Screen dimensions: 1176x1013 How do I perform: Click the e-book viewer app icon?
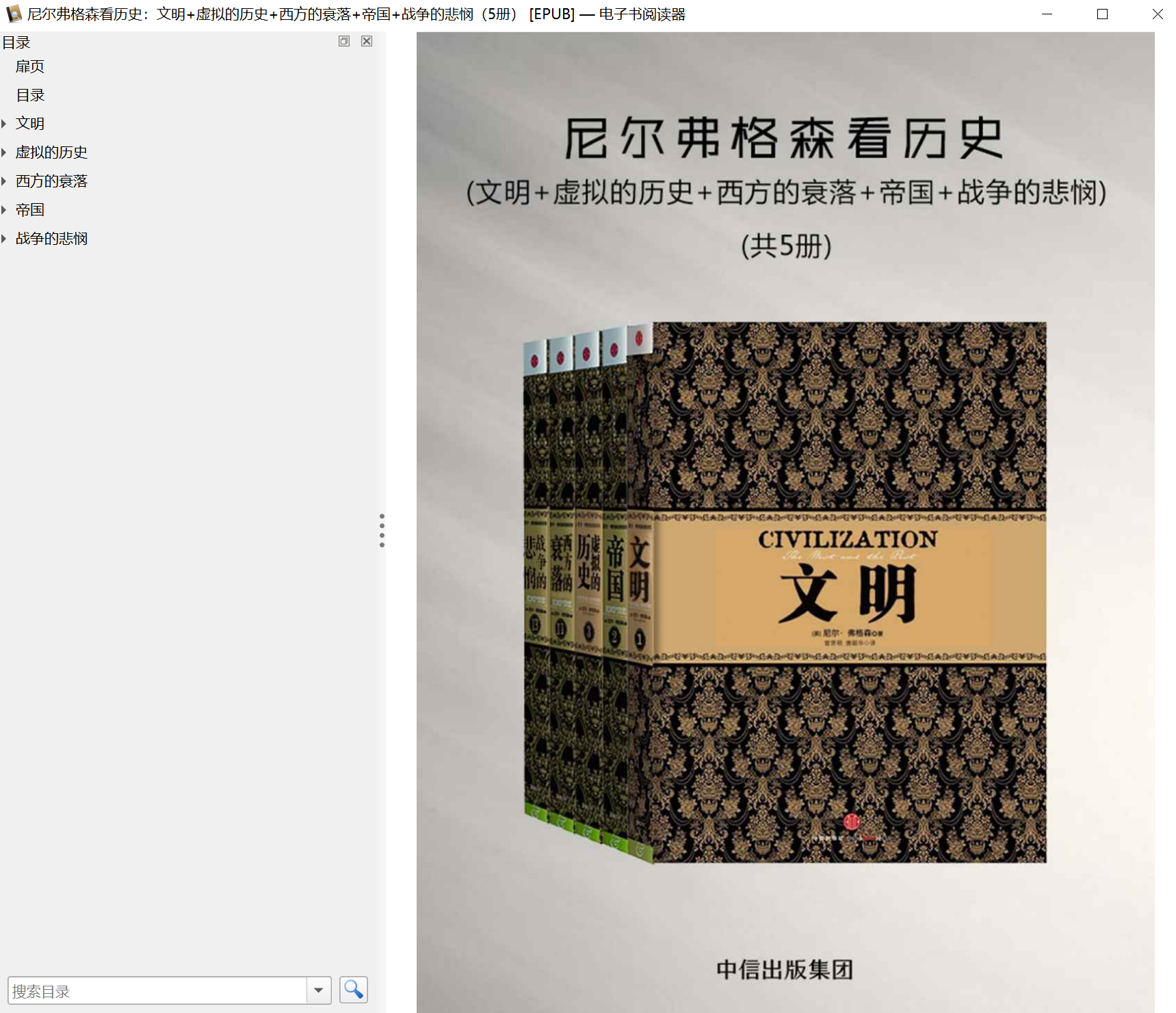pos(13,14)
